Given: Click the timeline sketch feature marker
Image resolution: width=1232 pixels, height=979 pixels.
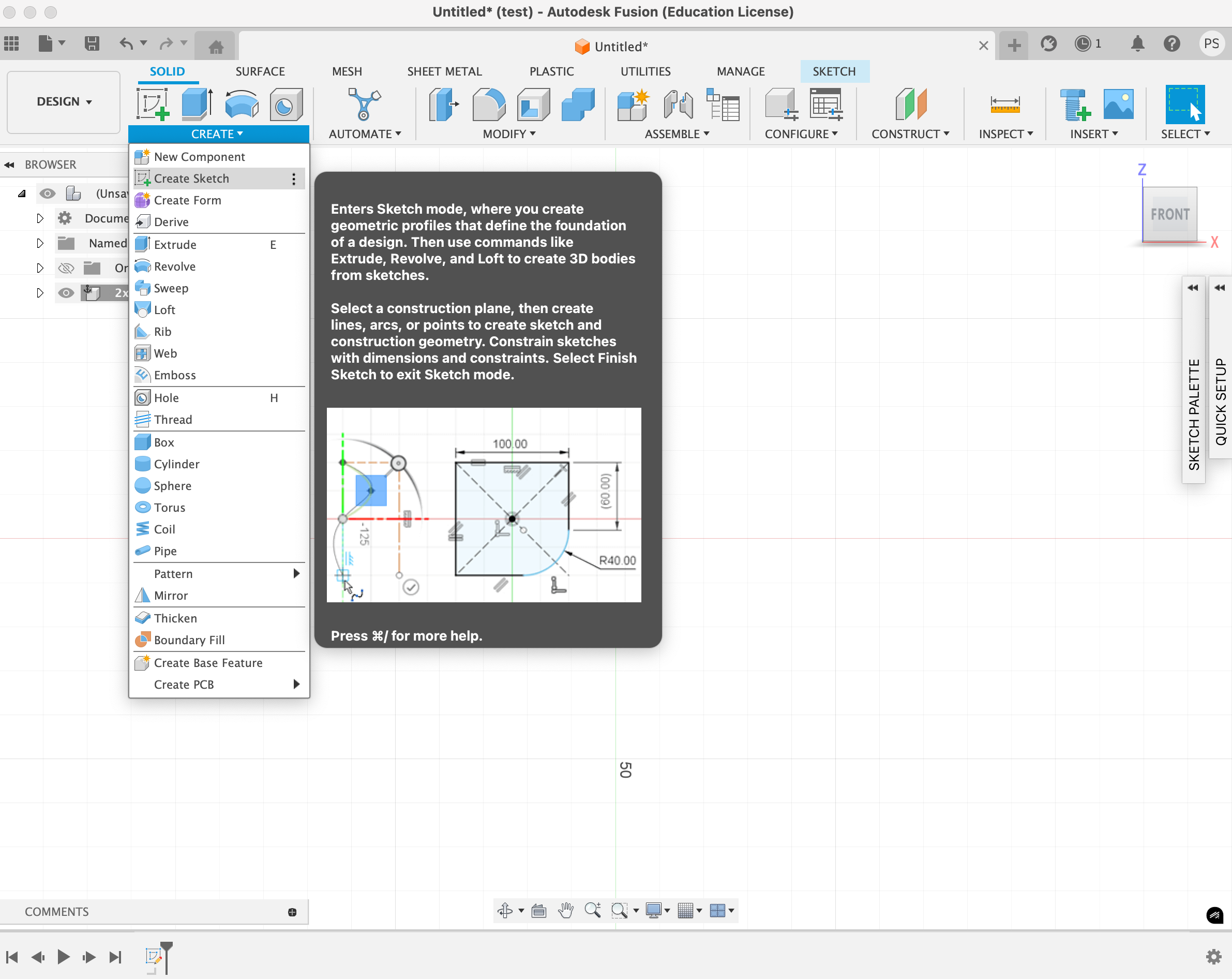Looking at the screenshot, I should 153,956.
